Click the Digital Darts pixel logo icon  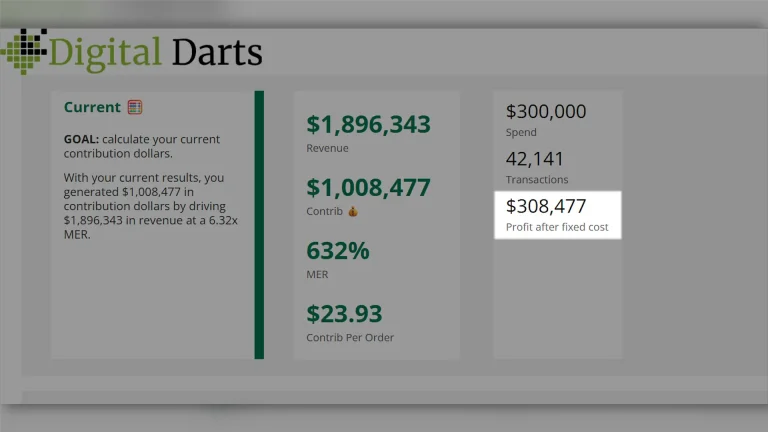pos(24,51)
